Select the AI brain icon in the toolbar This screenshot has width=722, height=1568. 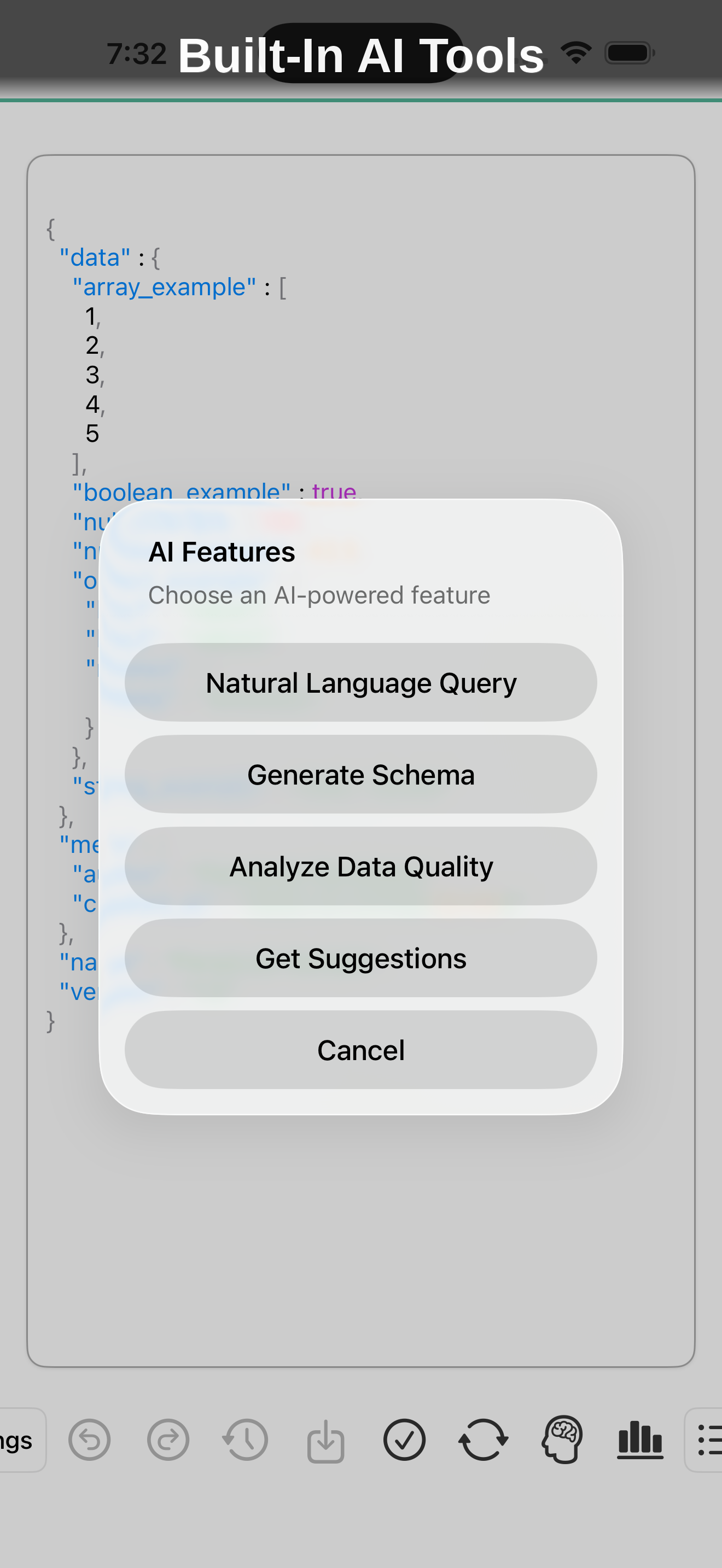tap(561, 1440)
